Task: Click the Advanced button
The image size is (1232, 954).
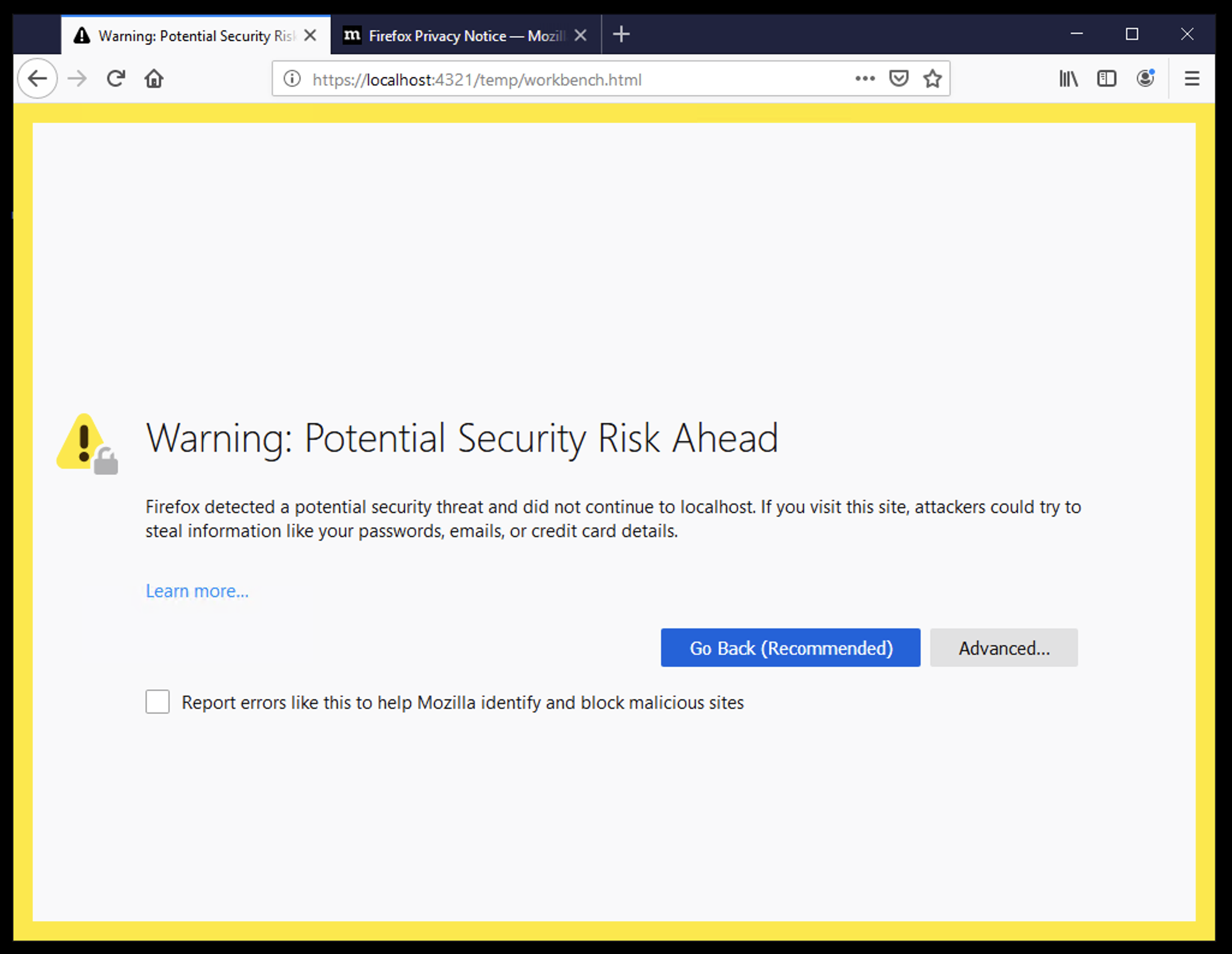Action: point(1004,648)
